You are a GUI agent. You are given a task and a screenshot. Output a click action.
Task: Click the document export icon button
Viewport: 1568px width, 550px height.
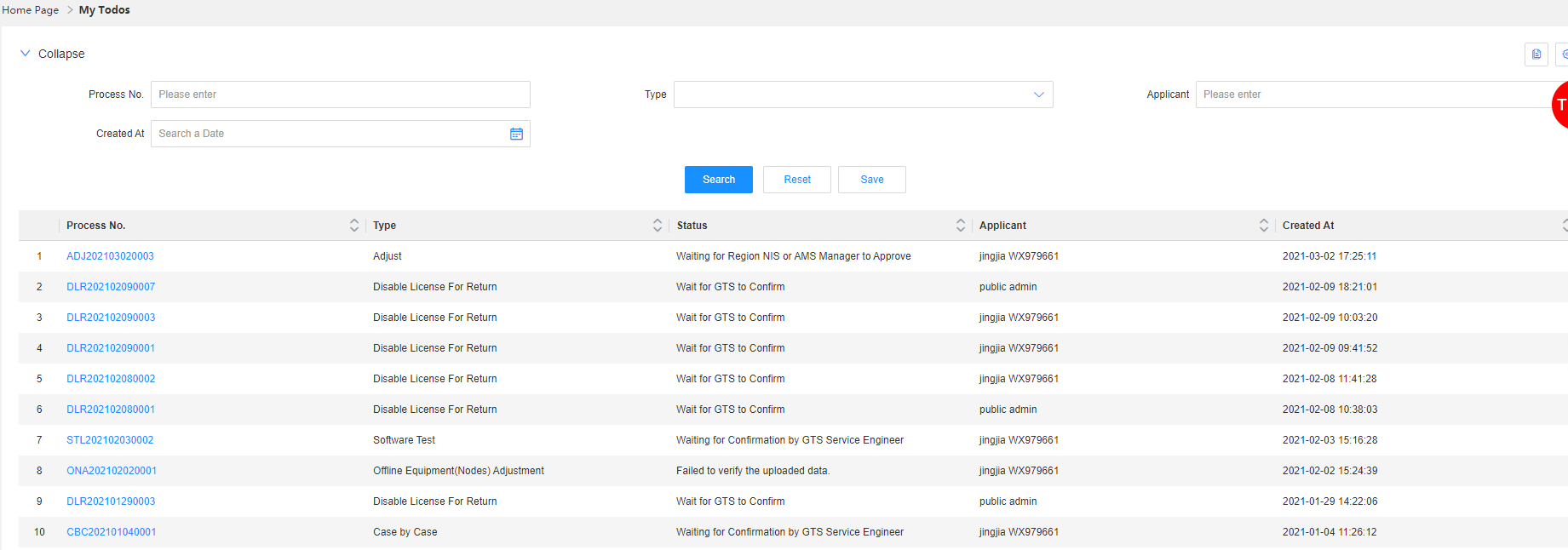coord(1536,54)
